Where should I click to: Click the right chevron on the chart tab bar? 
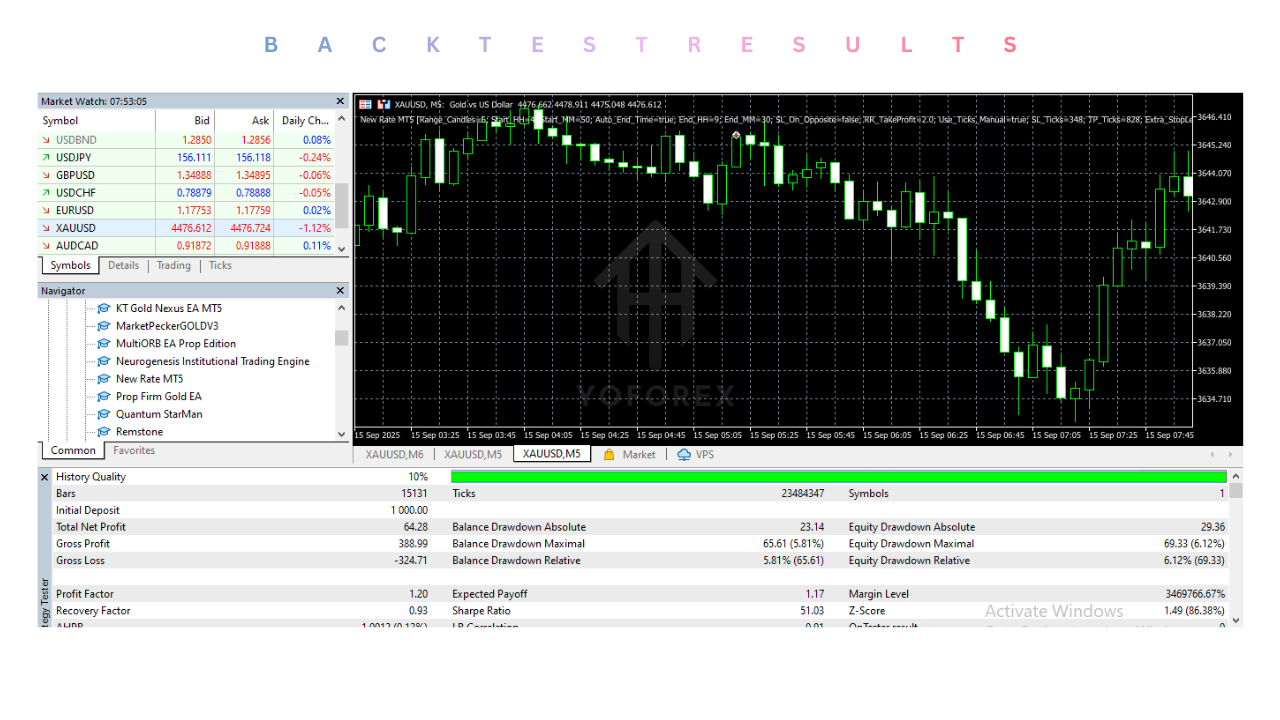(x=1229, y=453)
